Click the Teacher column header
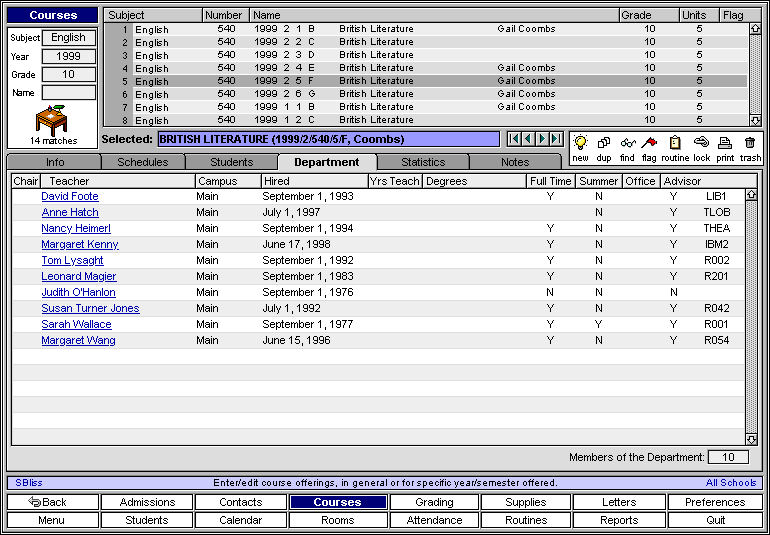770x535 pixels. [118, 181]
